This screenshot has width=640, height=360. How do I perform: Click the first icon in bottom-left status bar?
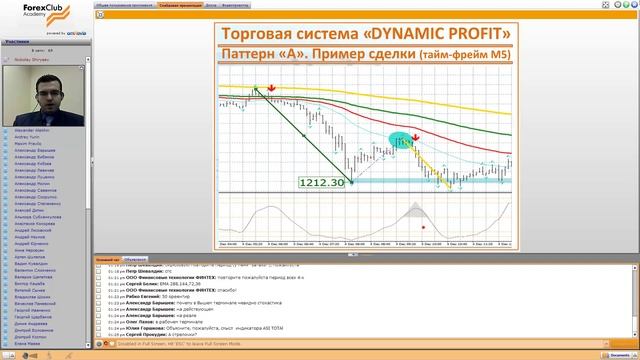point(9,356)
